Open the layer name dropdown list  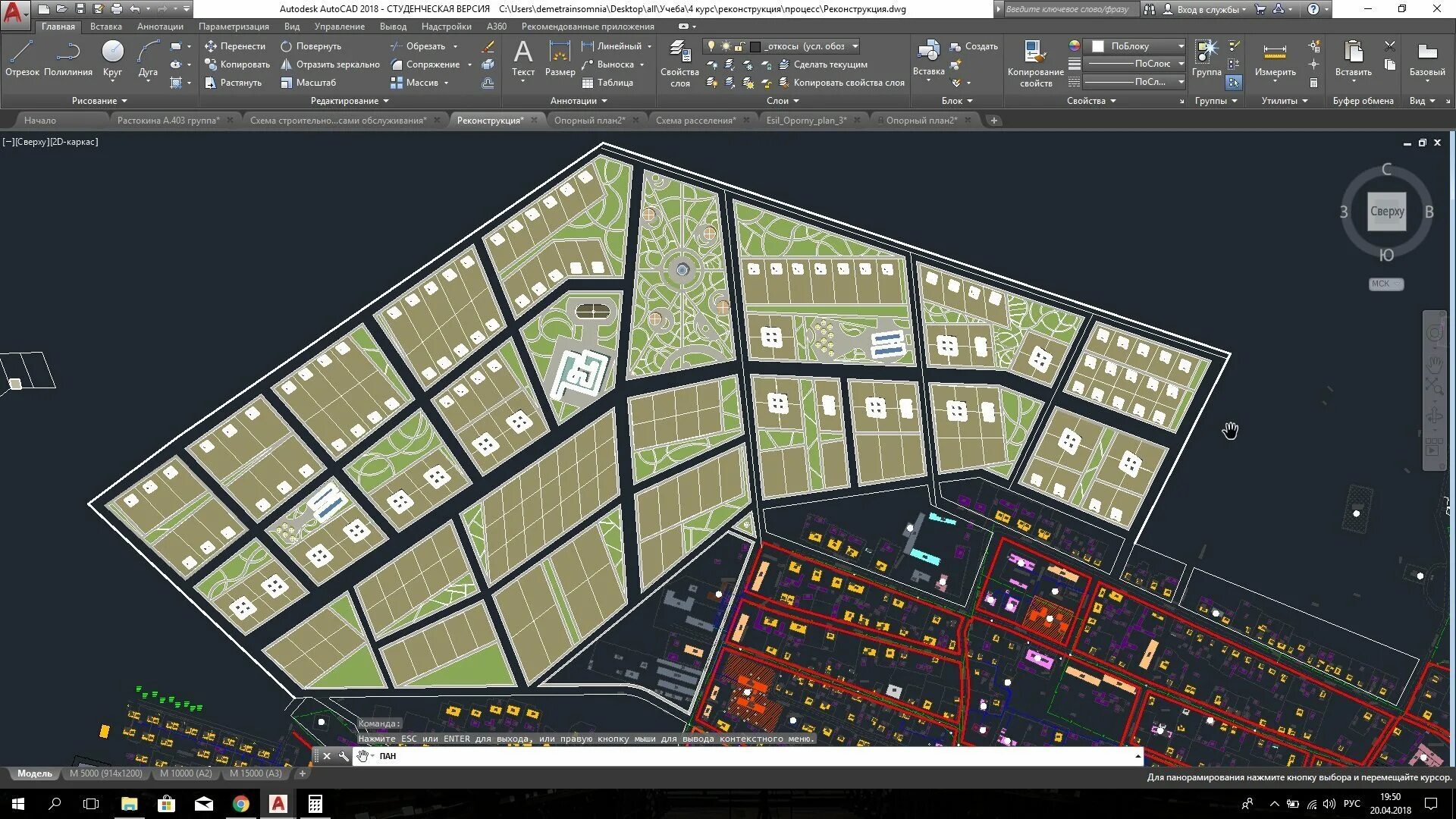click(855, 46)
